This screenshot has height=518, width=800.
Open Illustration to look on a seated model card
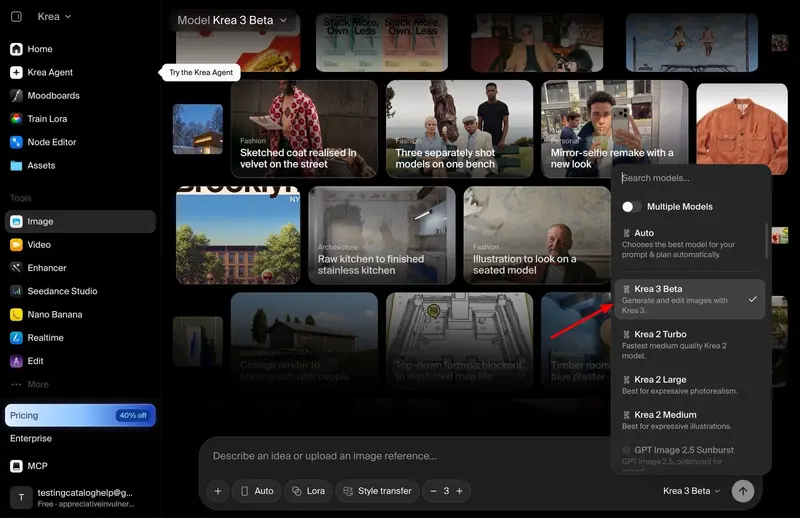(x=537, y=235)
